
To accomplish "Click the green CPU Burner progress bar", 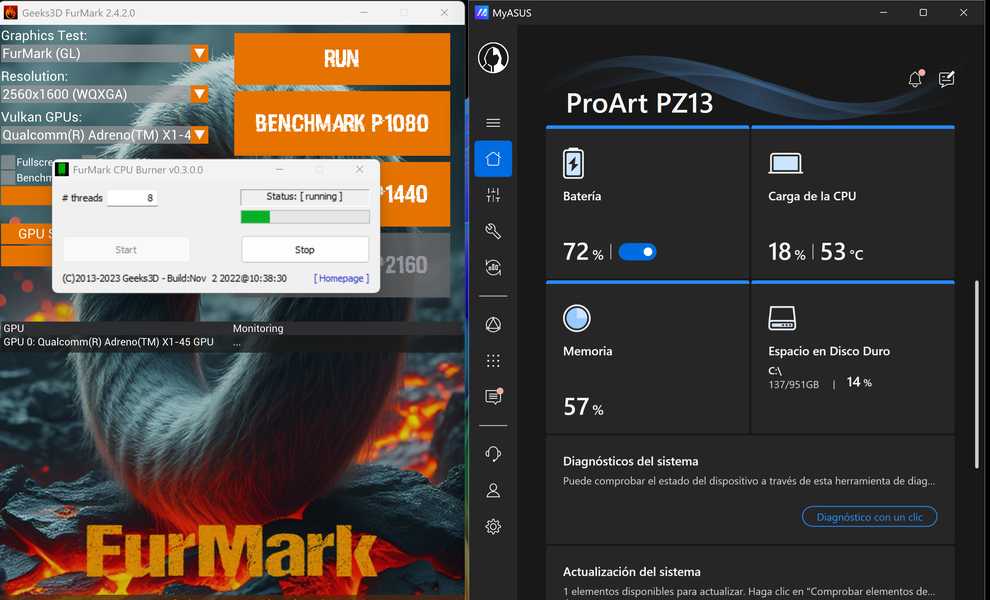I will [x=305, y=217].
